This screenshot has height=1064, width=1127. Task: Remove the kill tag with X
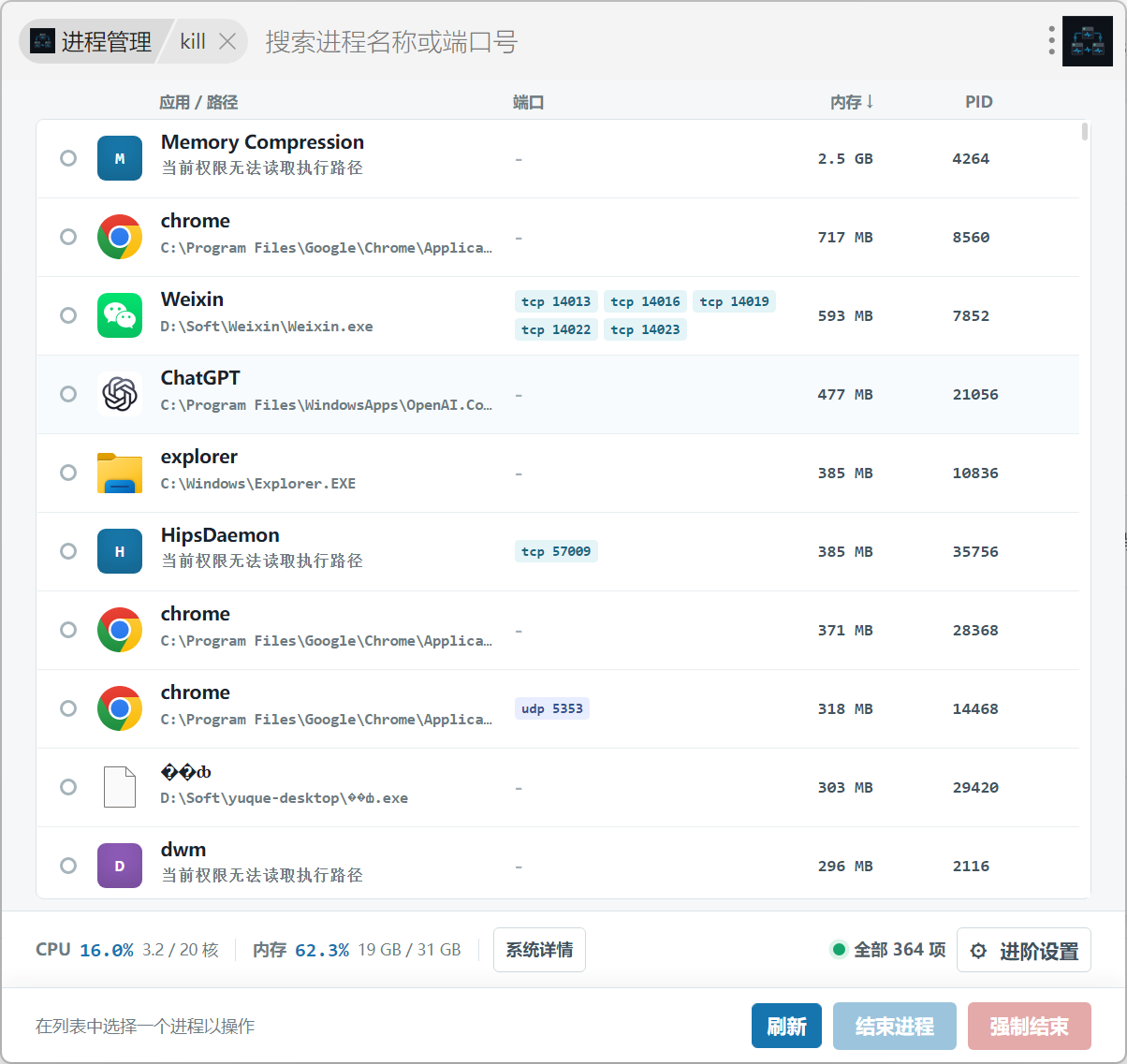coord(227,41)
